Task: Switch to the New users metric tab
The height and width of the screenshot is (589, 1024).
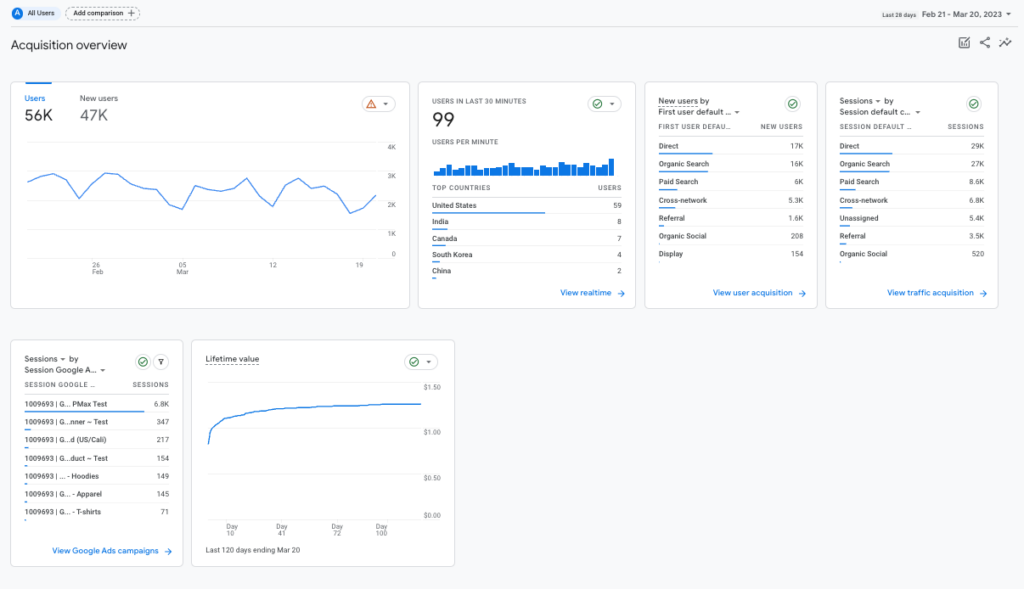Action: tap(97, 98)
